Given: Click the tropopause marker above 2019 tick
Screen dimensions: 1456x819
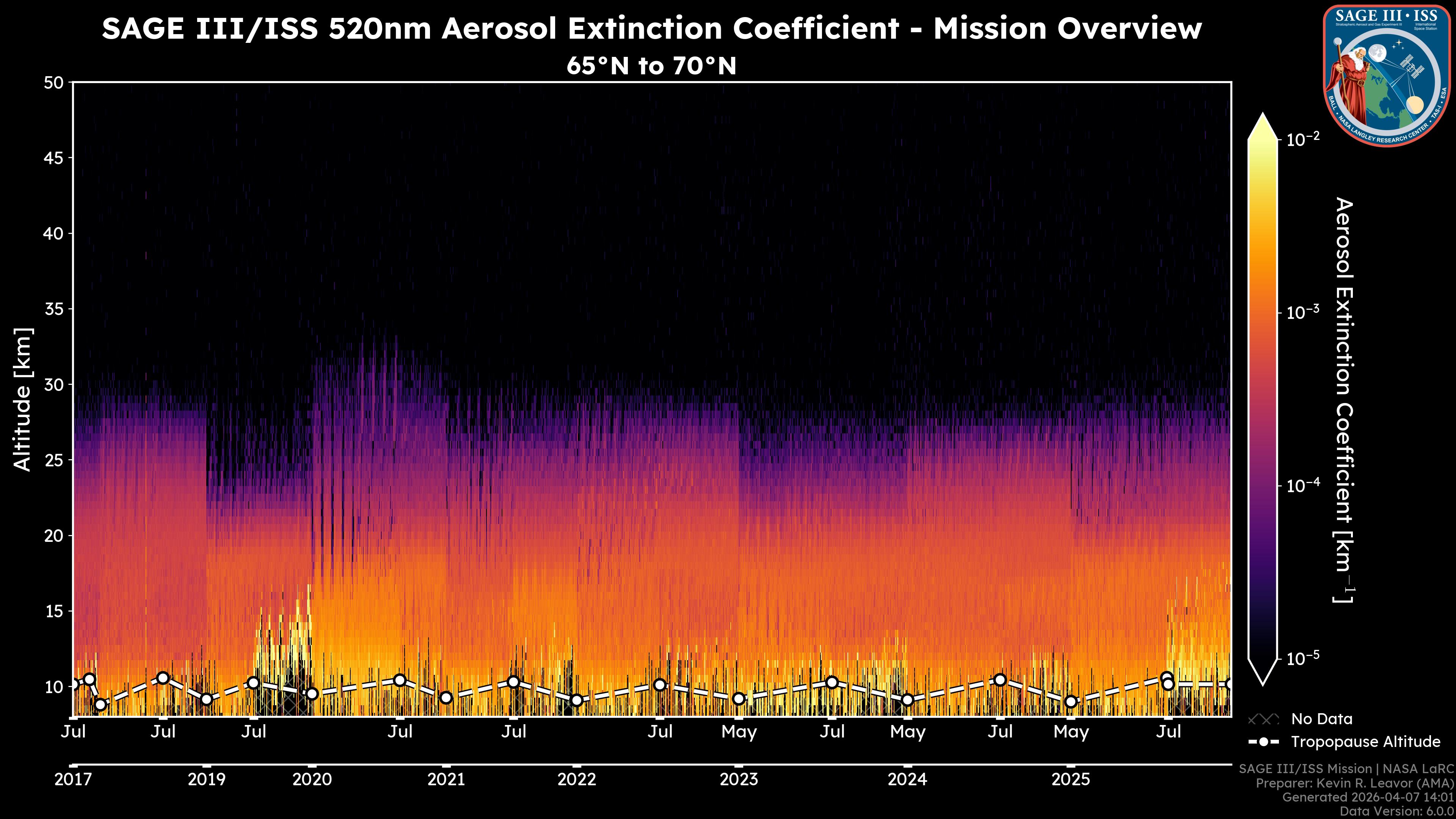Looking at the screenshot, I should [207, 699].
